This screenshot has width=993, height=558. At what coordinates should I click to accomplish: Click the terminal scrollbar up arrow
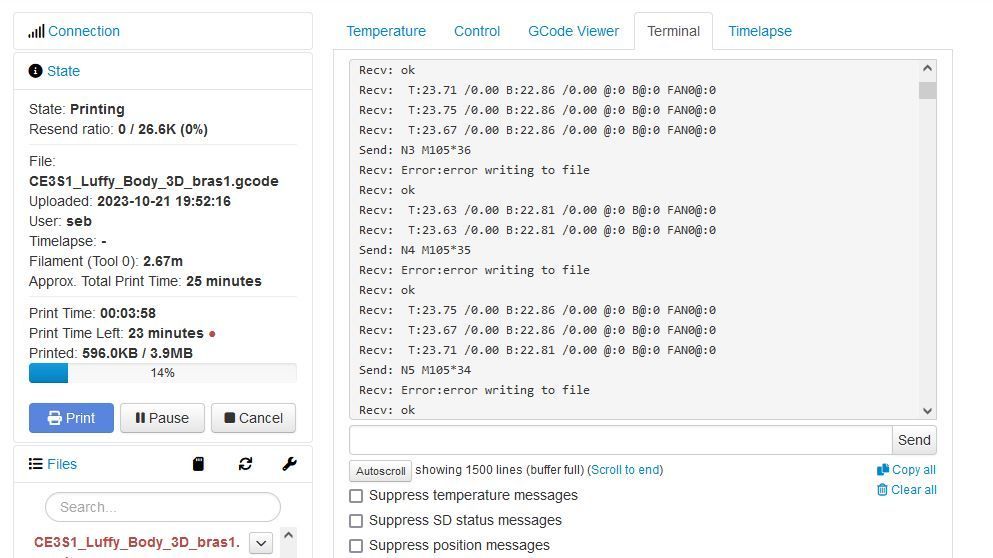point(927,68)
